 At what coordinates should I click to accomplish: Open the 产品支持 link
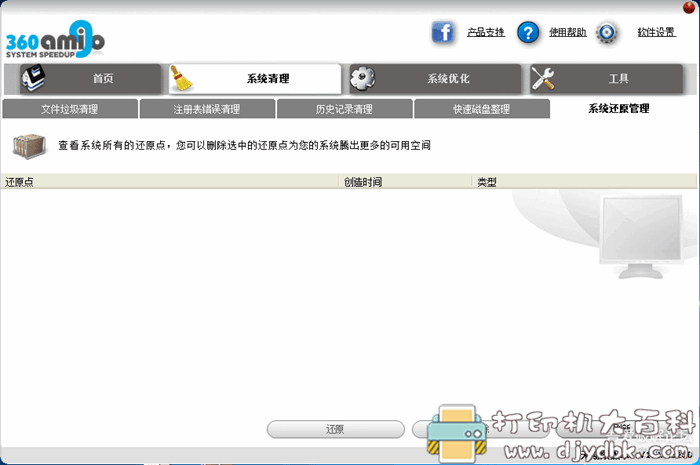(486, 32)
